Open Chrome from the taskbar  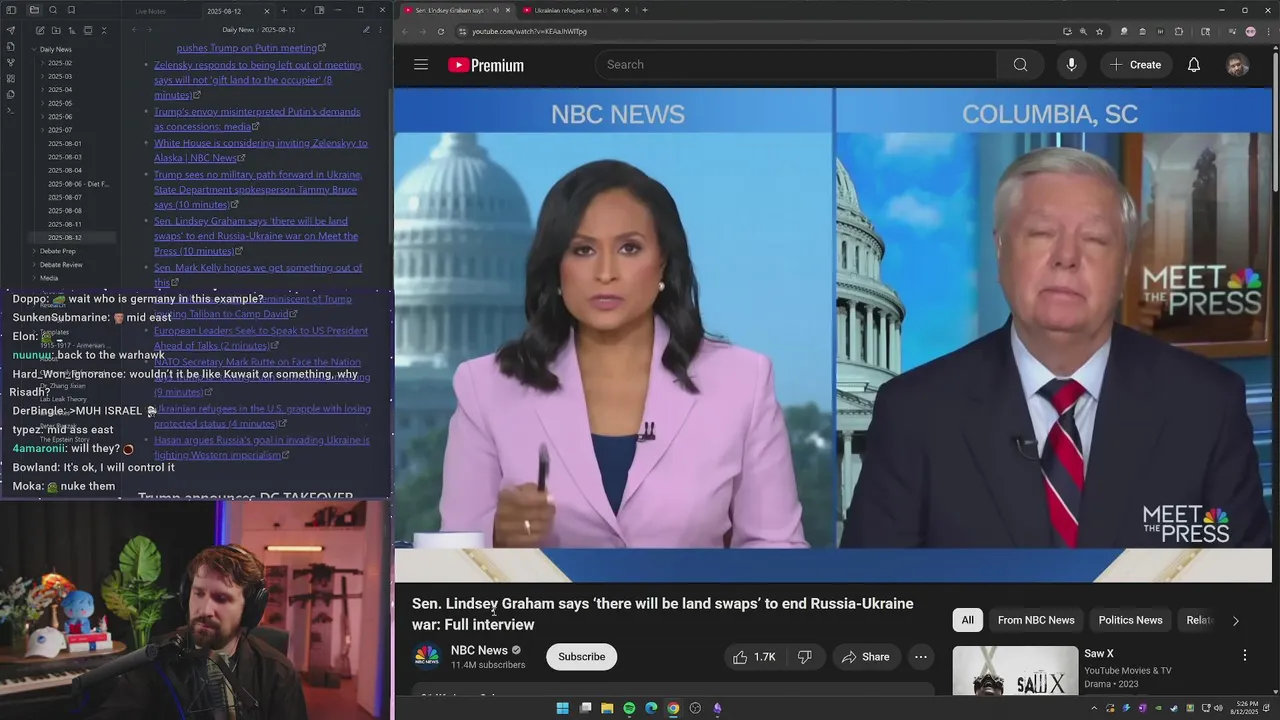tap(673, 708)
